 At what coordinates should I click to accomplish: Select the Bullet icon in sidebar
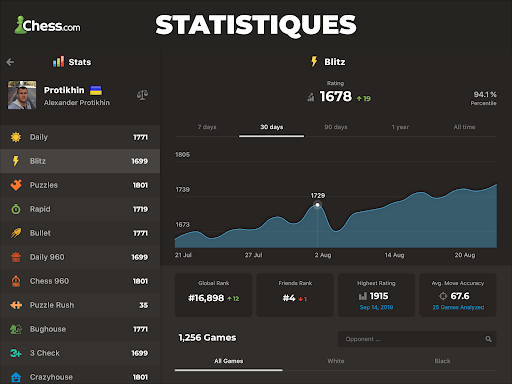16,233
